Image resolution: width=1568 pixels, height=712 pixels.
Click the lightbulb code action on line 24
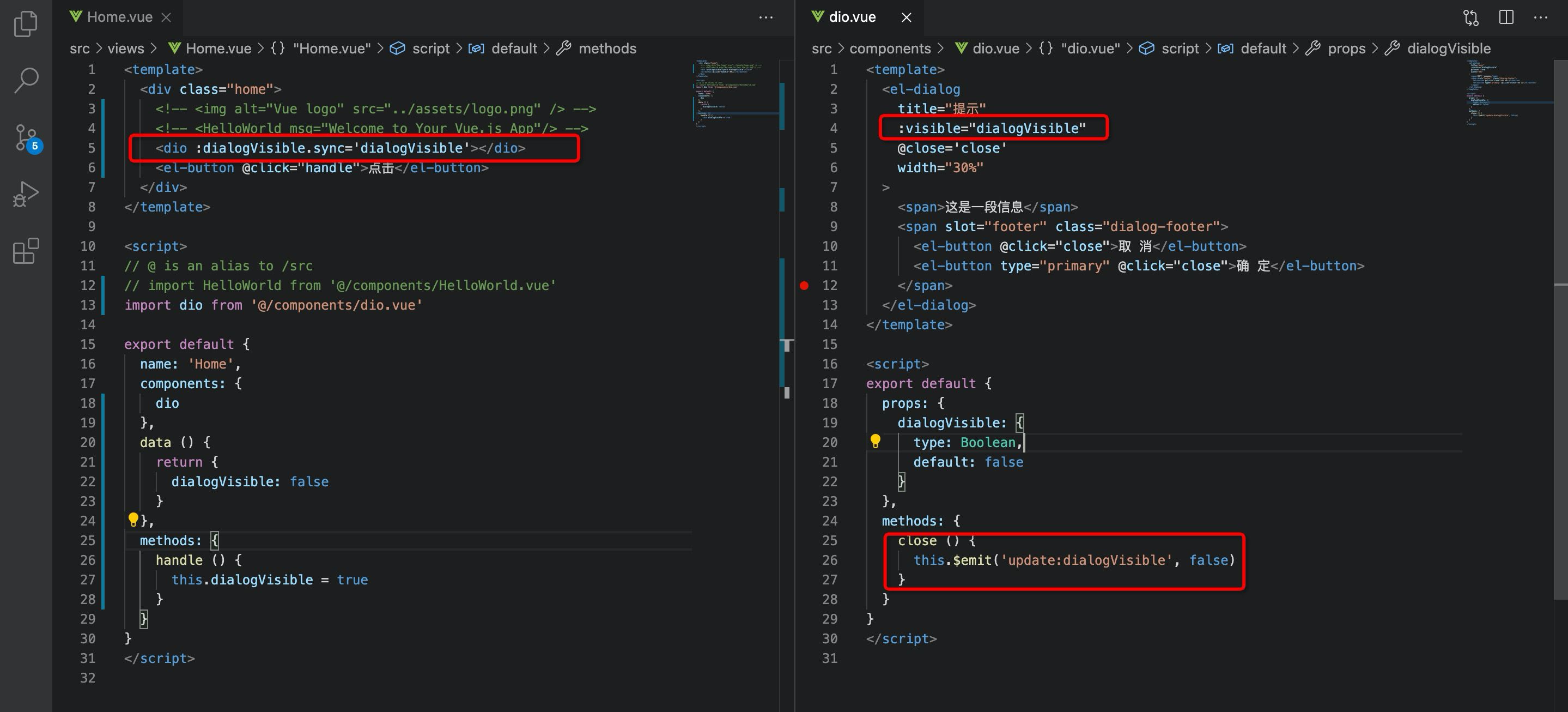coord(134,519)
